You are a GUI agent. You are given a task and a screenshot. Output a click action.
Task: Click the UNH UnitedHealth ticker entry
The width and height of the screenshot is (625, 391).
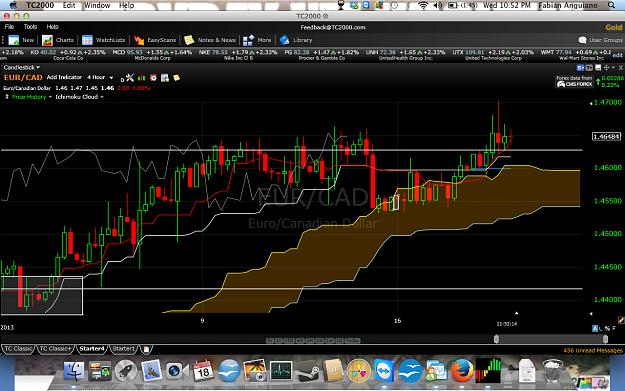[405, 55]
